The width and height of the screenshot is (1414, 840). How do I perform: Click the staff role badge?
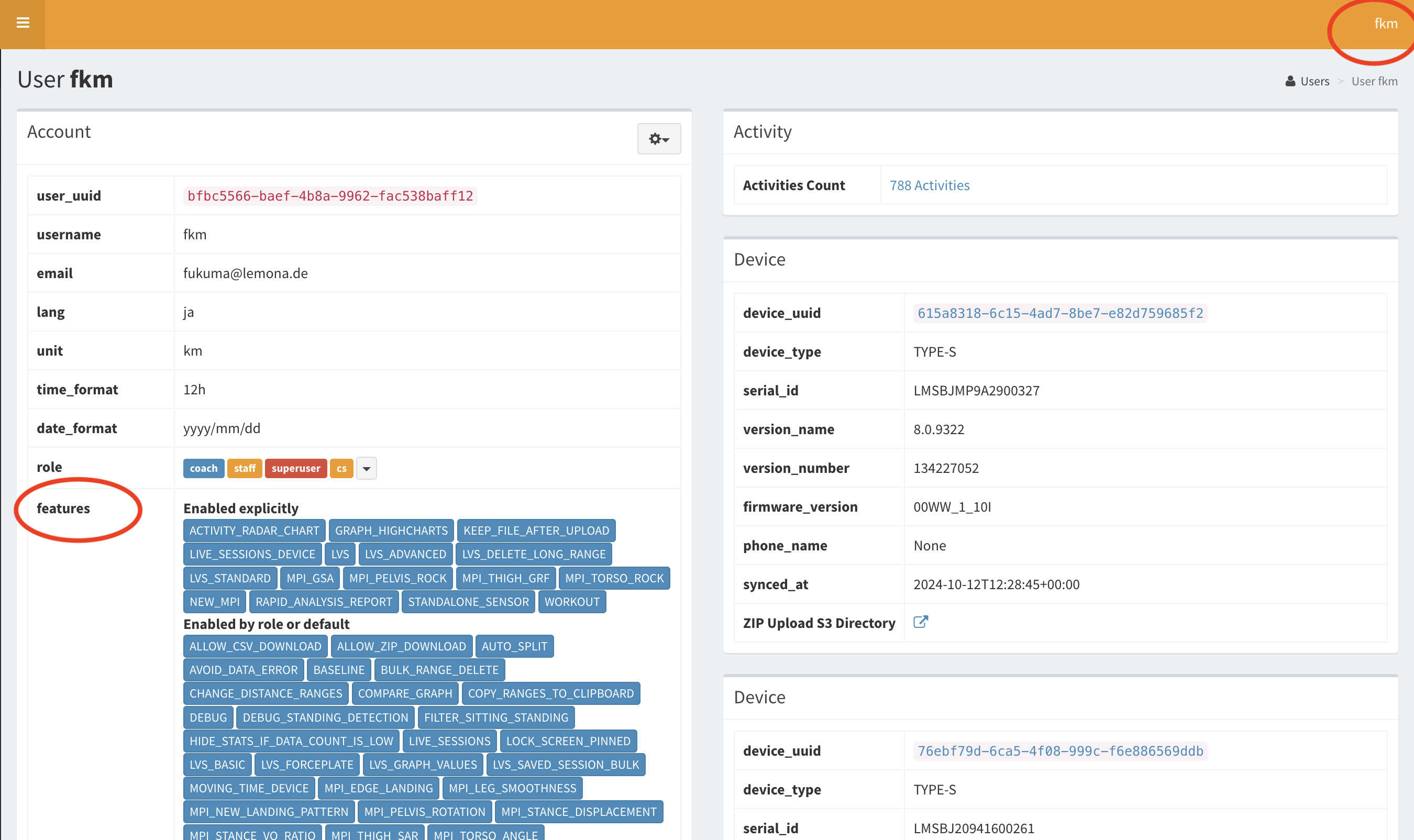pos(245,469)
